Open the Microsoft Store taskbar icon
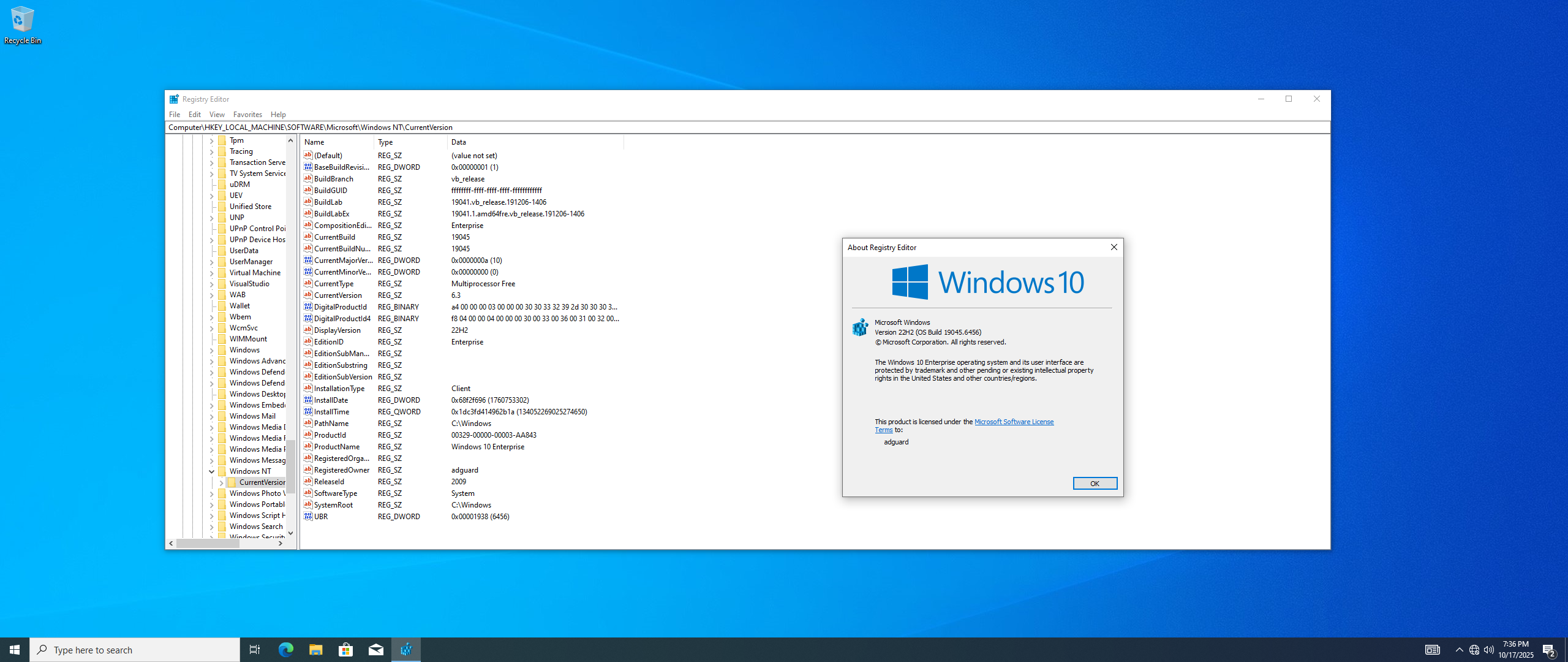The image size is (1568, 662). (345, 650)
